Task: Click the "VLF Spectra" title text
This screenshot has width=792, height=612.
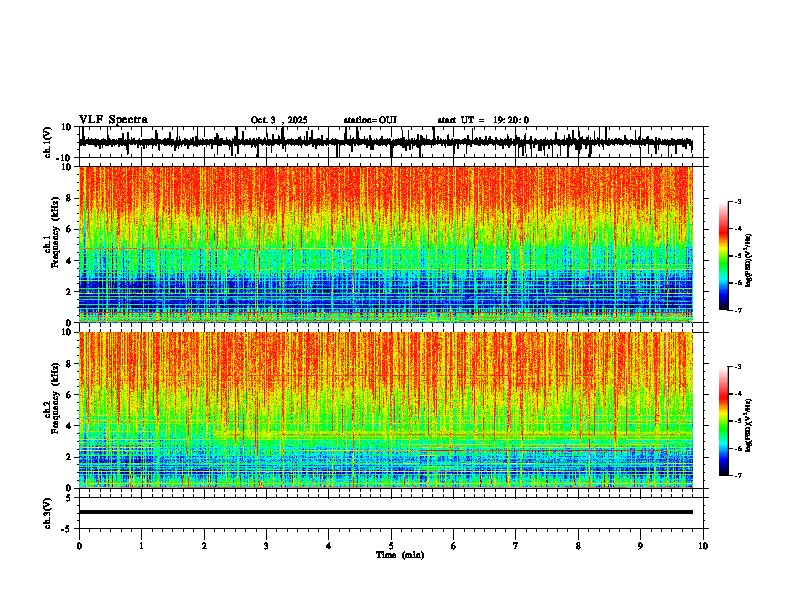Action: click(113, 120)
